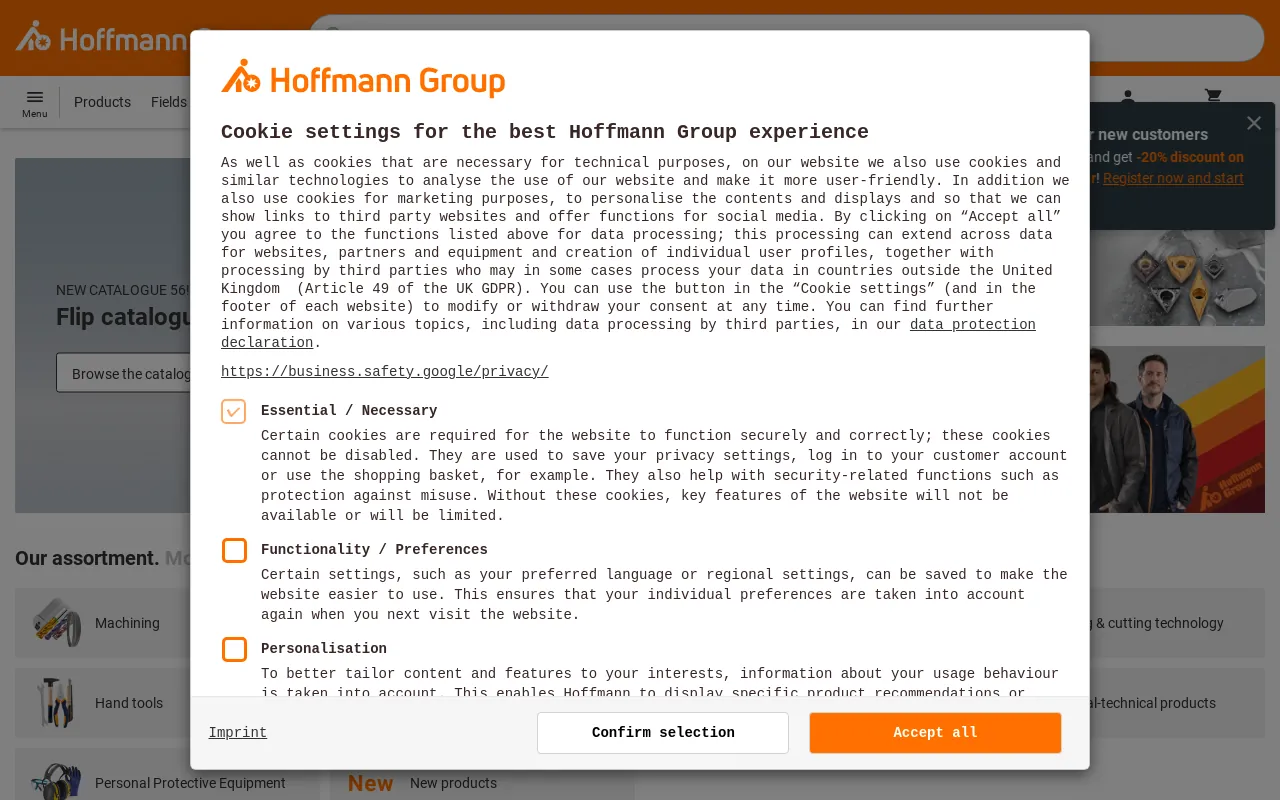The image size is (1280, 800).
Task: Enable the Personalisation cookies checkbox
Action: pyautogui.click(x=234, y=649)
